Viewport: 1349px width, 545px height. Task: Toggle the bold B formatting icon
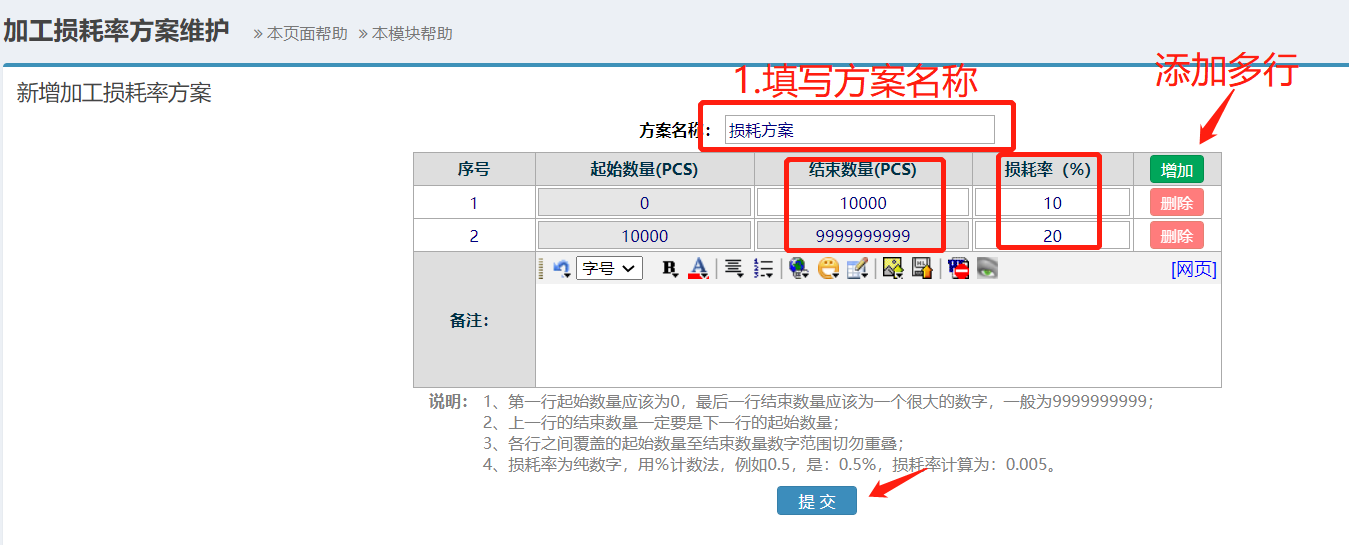point(670,268)
